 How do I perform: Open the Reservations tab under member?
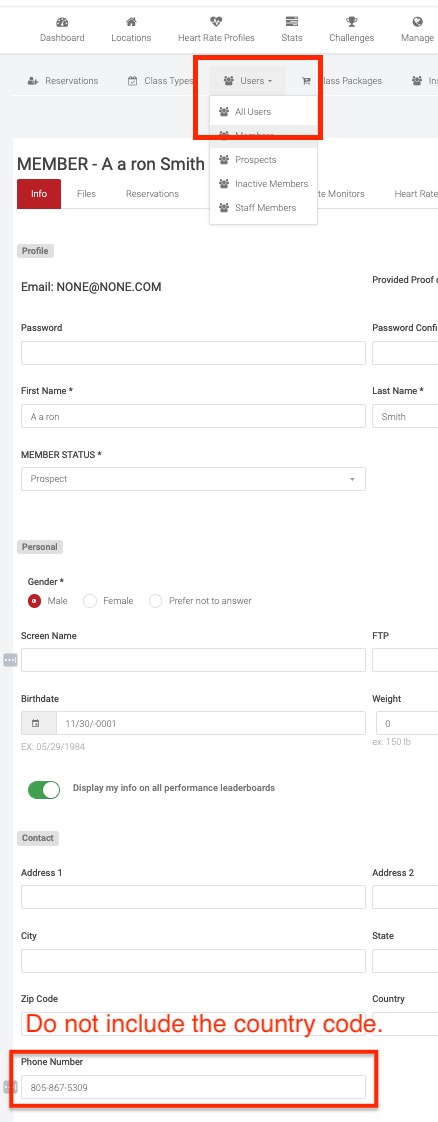click(x=152, y=194)
